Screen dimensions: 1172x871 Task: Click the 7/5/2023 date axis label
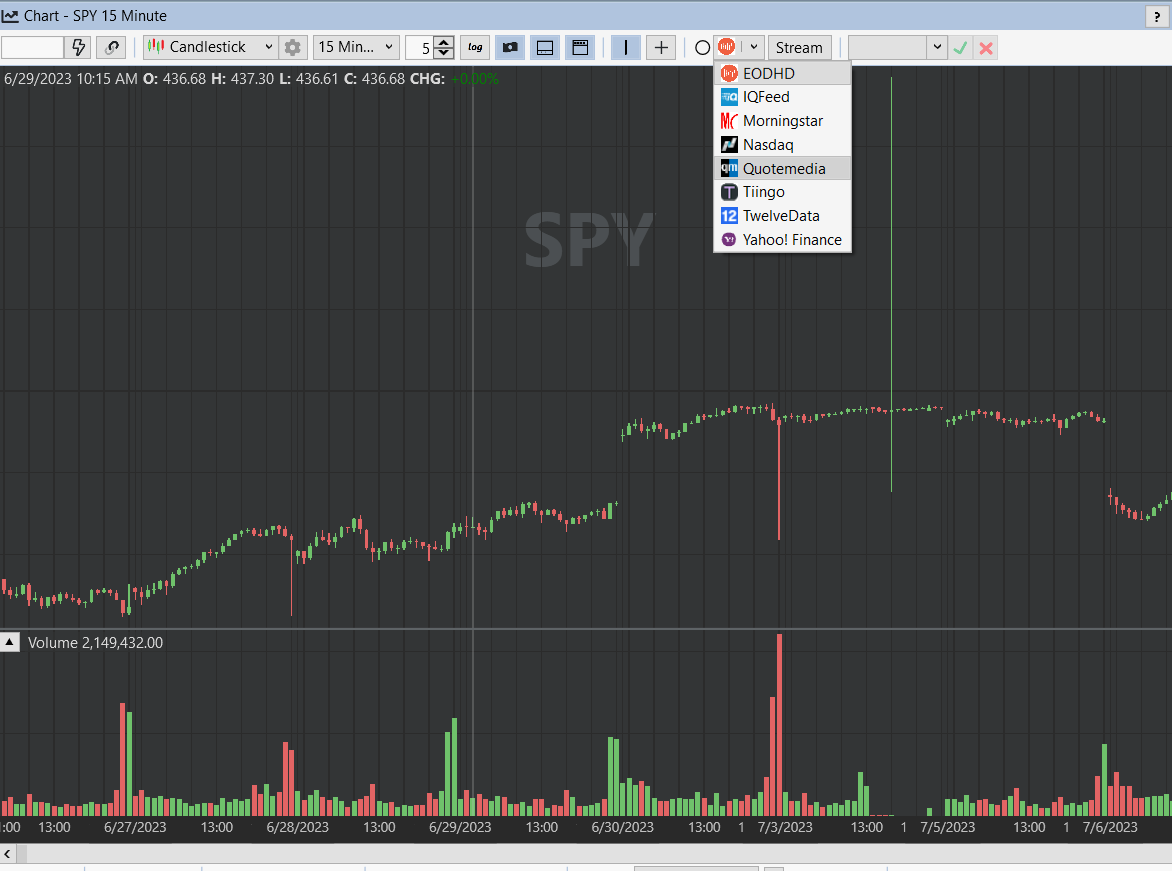point(947,828)
